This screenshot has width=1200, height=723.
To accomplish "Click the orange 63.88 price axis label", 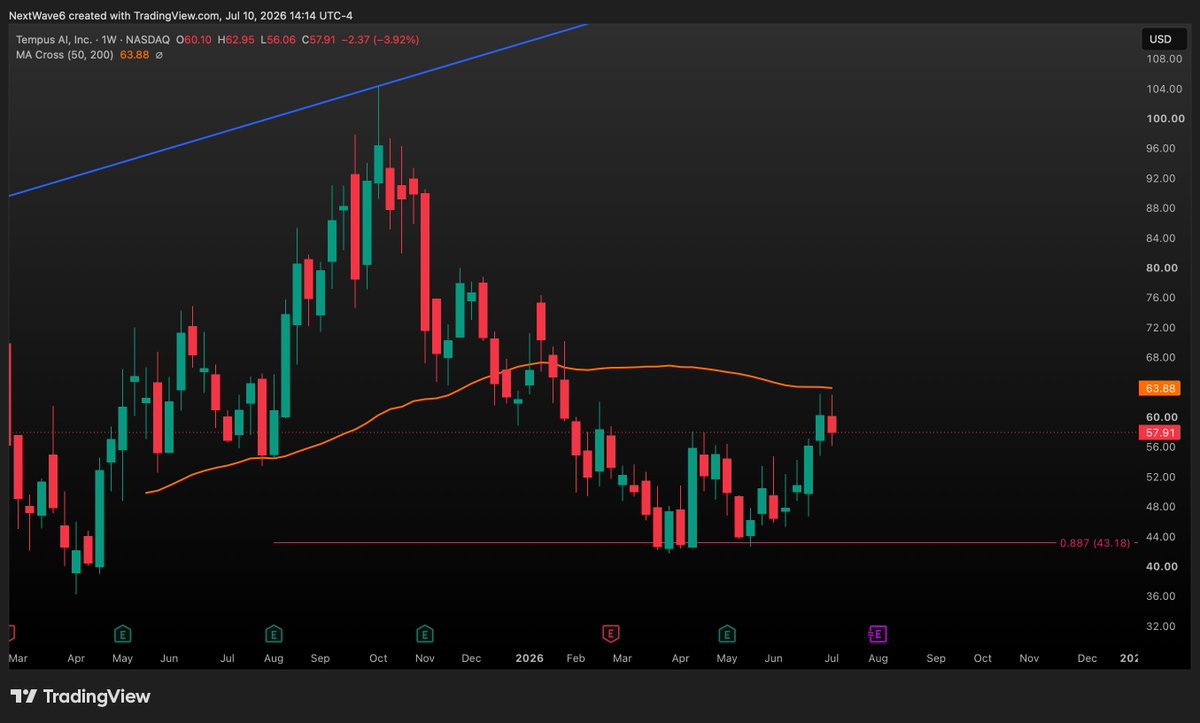I will 1159,388.
